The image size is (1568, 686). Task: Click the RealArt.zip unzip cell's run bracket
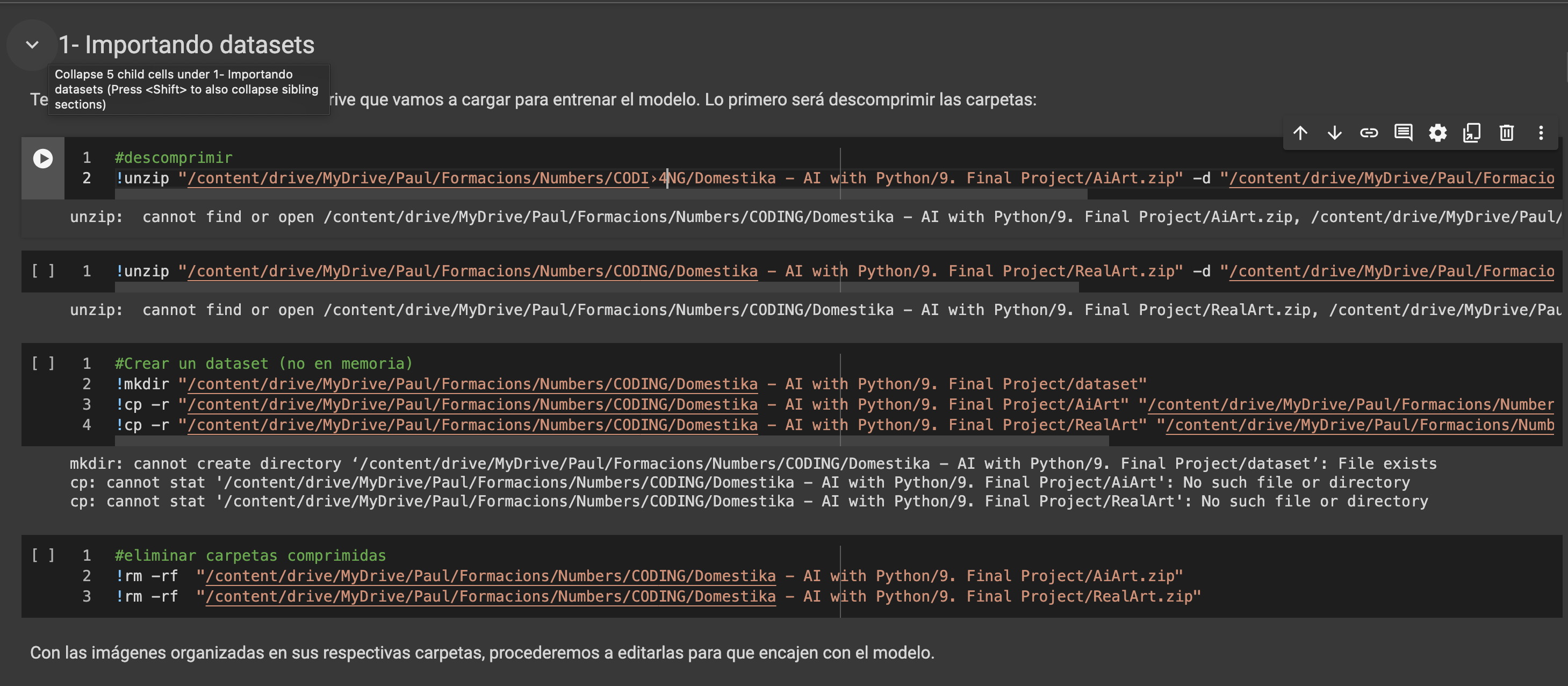tap(42, 271)
